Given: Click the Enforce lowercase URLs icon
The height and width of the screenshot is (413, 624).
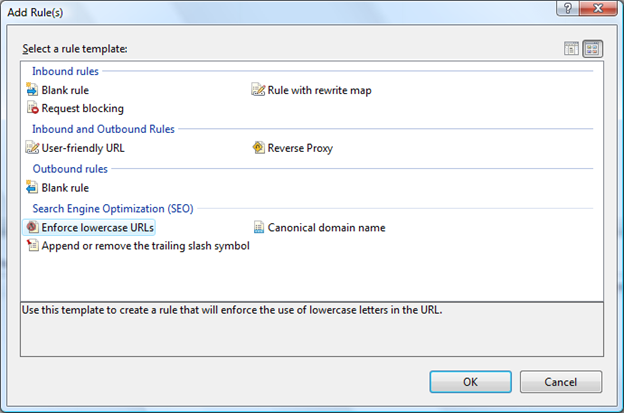Looking at the screenshot, I should coord(31,227).
